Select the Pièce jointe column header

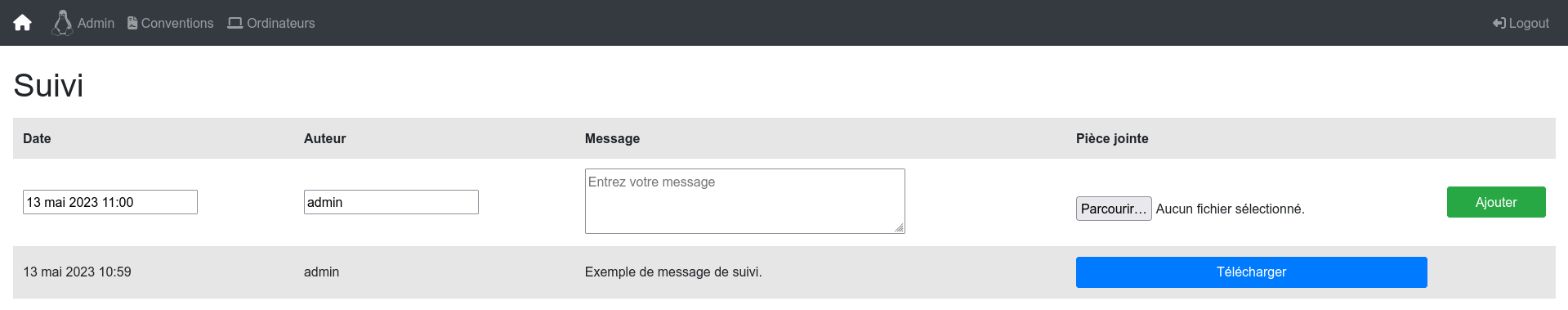(1112, 138)
